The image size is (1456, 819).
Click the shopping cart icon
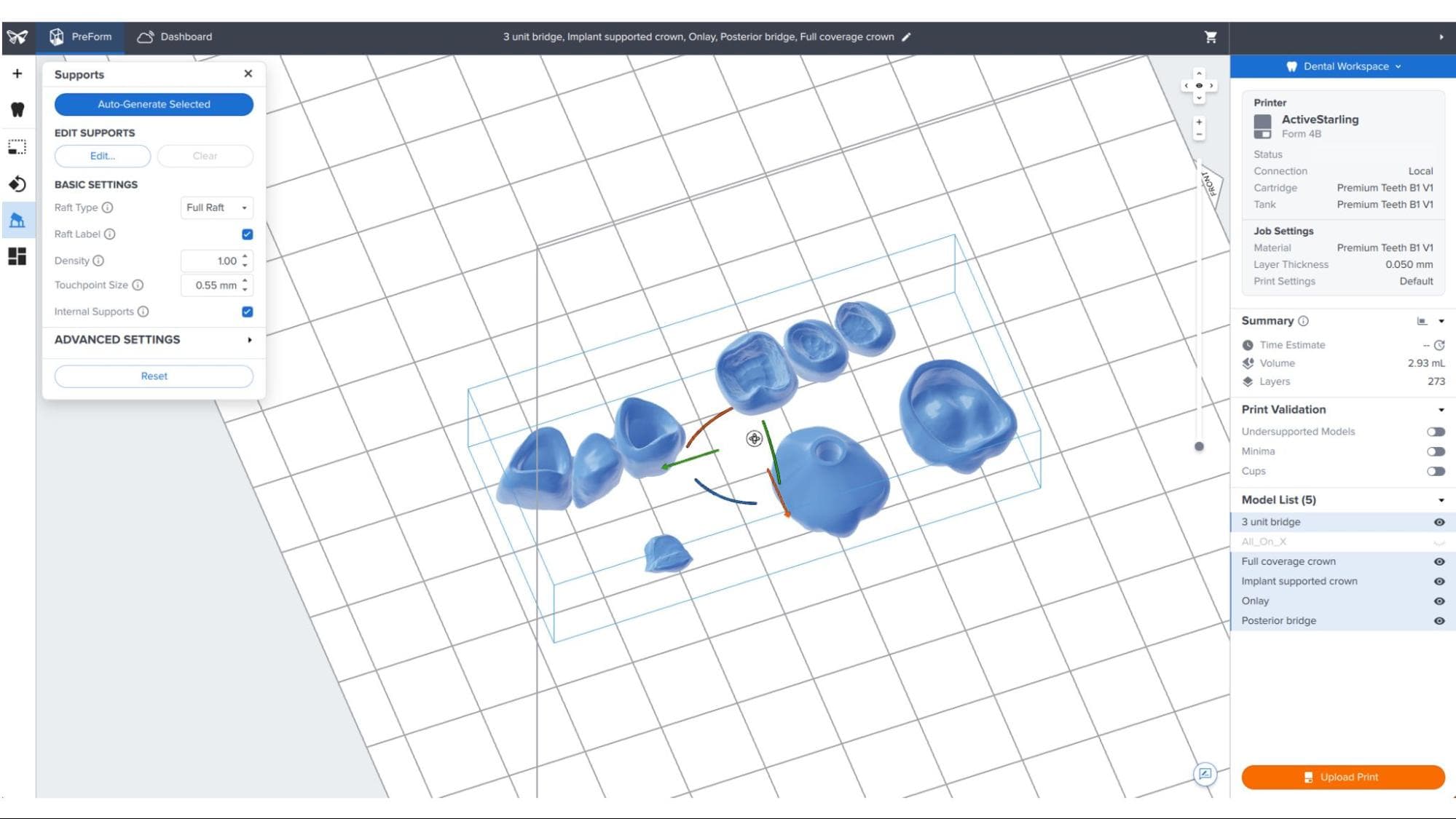(x=1210, y=37)
